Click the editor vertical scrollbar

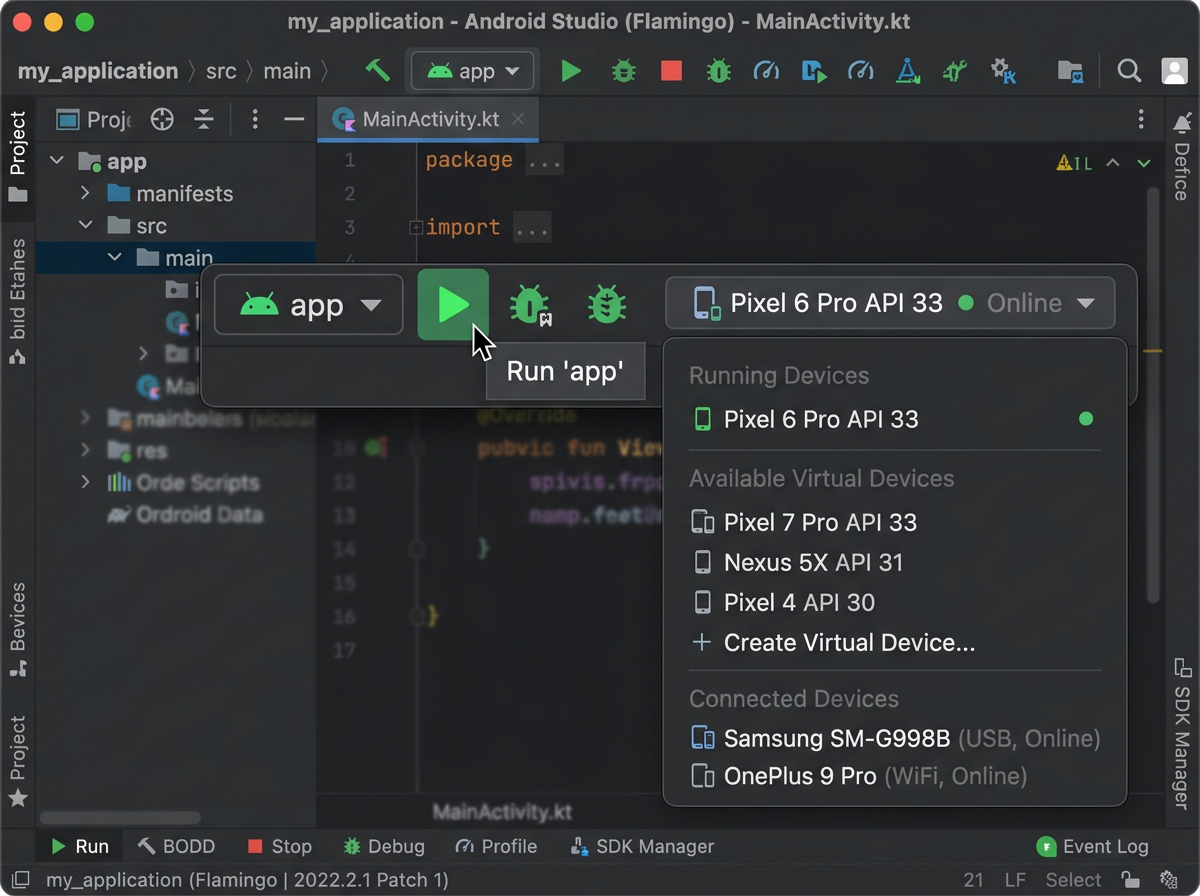pyautogui.click(x=1153, y=395)
